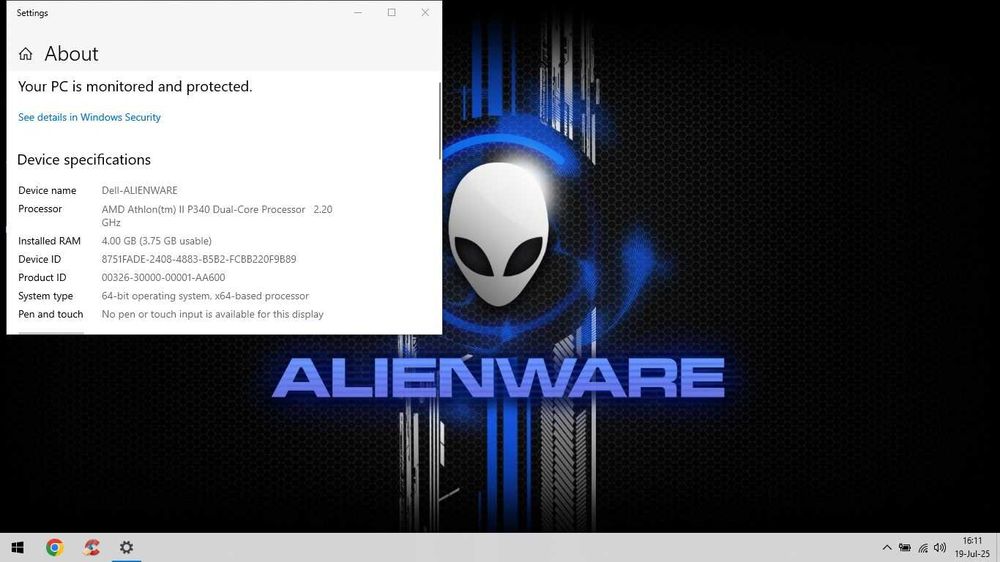Click the 4.00 GB installed RAM value
Image resolution: width=1000 pixels, height=562 pixels.
(x=156, y=240)
